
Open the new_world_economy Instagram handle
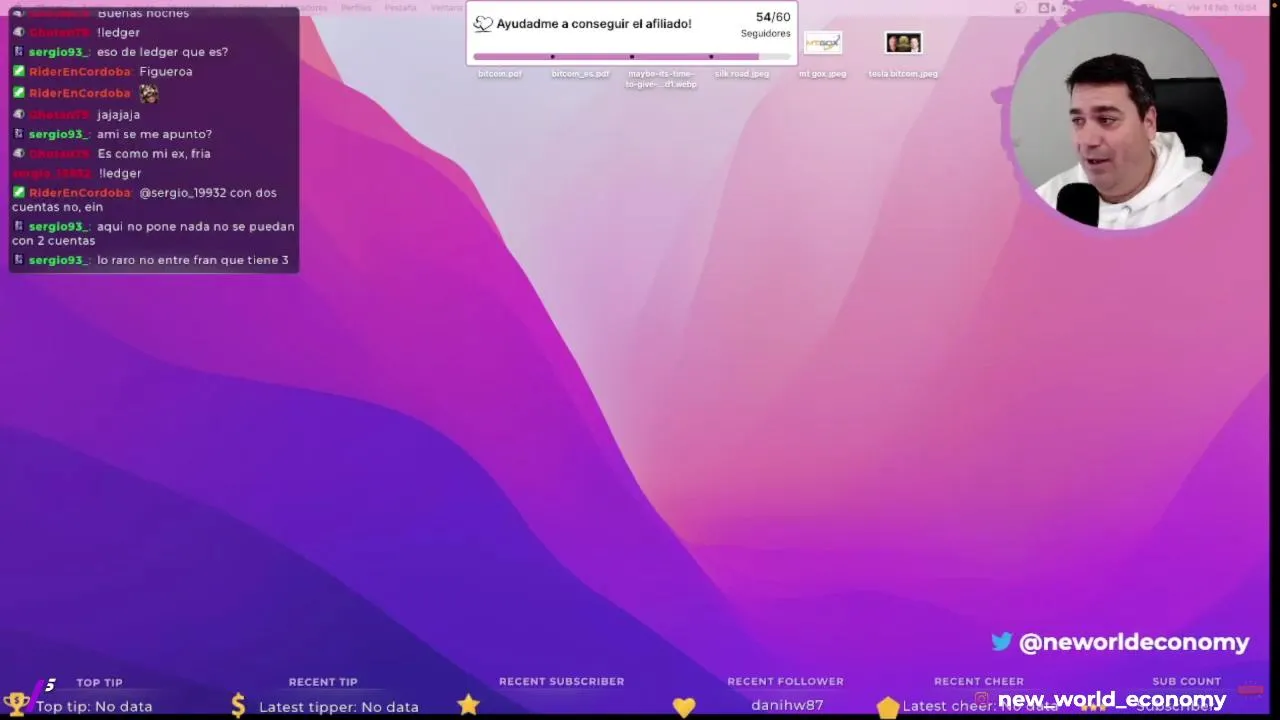pos(1112,700)
